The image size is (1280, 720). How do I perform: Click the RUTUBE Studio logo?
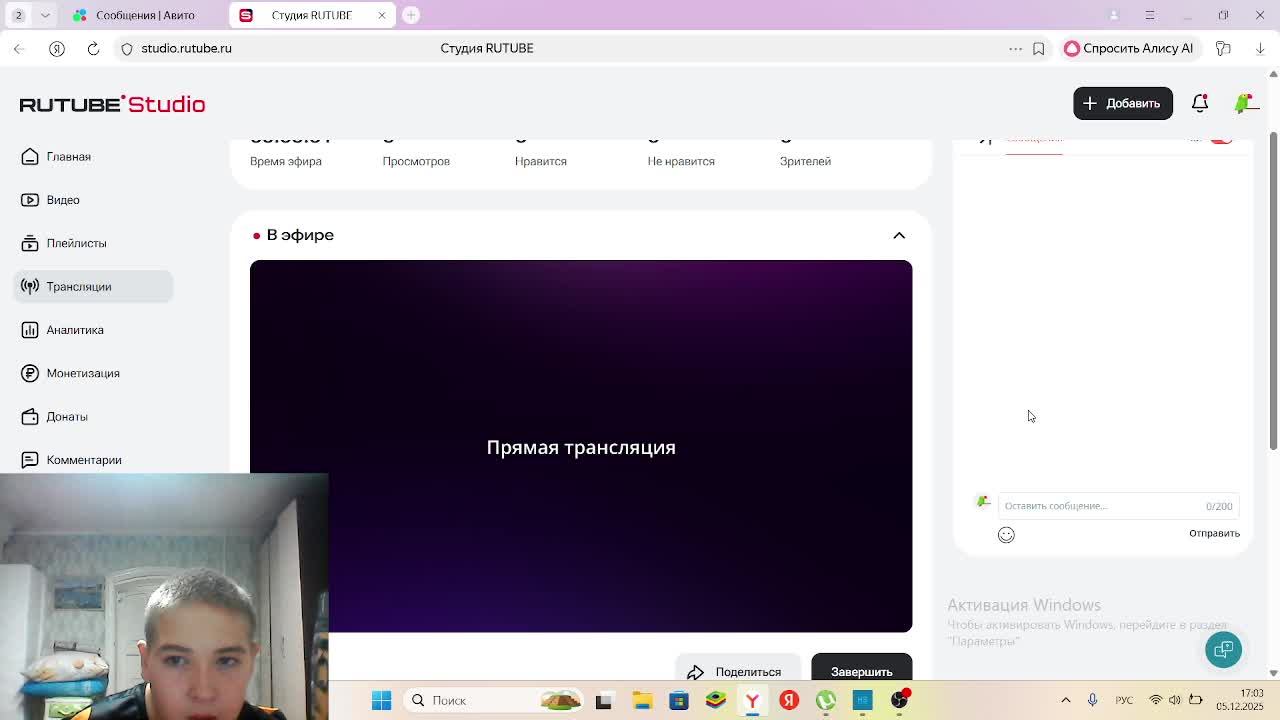(112, 104)
